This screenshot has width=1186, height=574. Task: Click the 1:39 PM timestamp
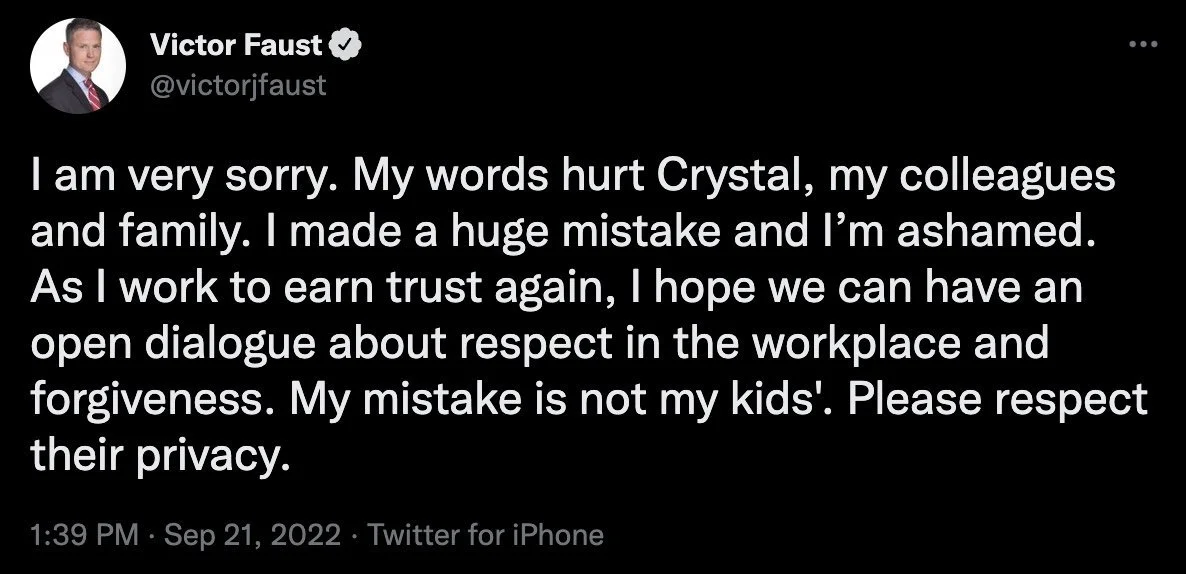point(85,535)
